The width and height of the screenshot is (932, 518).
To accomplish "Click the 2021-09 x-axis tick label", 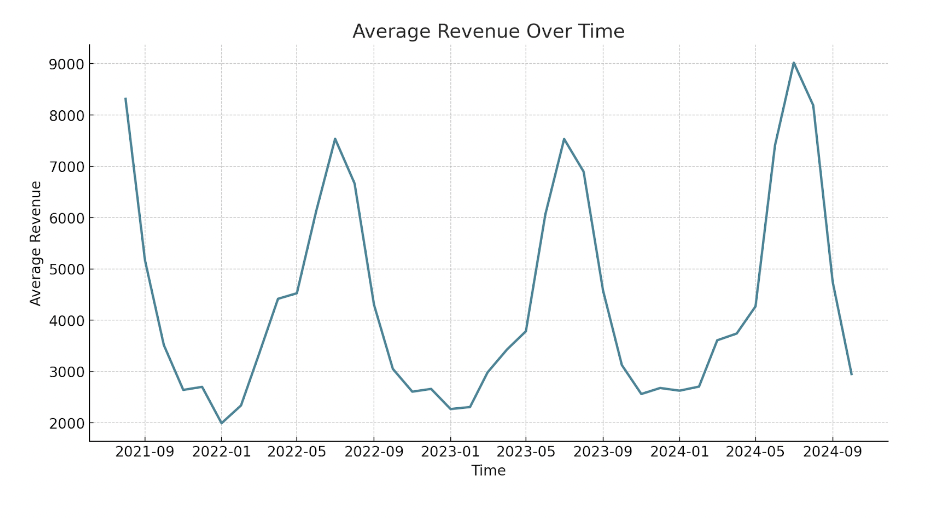I will pyautogui.click(x=145, y=452).
